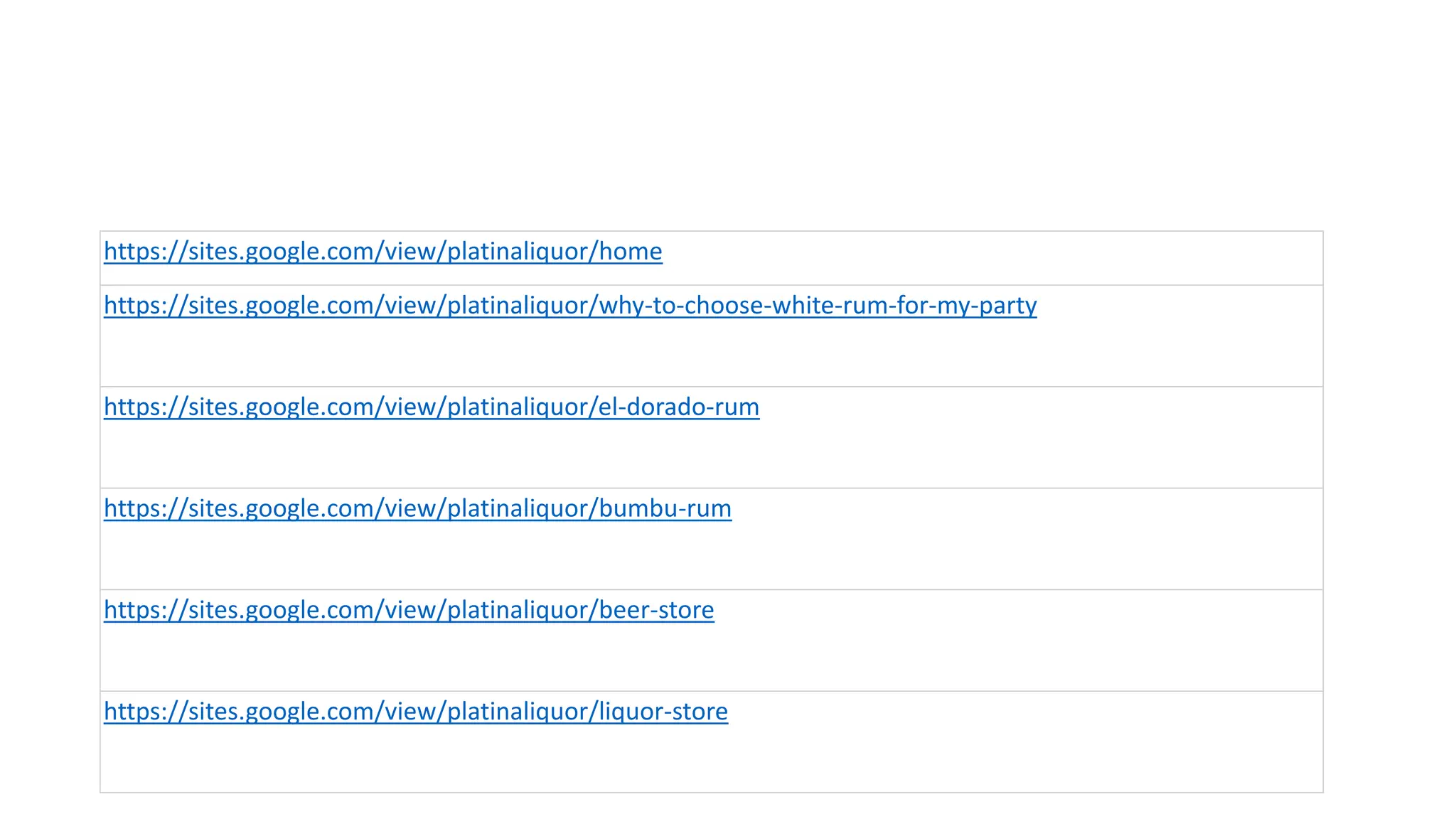The height and width of the screenshot is (819, 1456).
Task: Click the blank area above the table
Action: [x=711, y=114]
